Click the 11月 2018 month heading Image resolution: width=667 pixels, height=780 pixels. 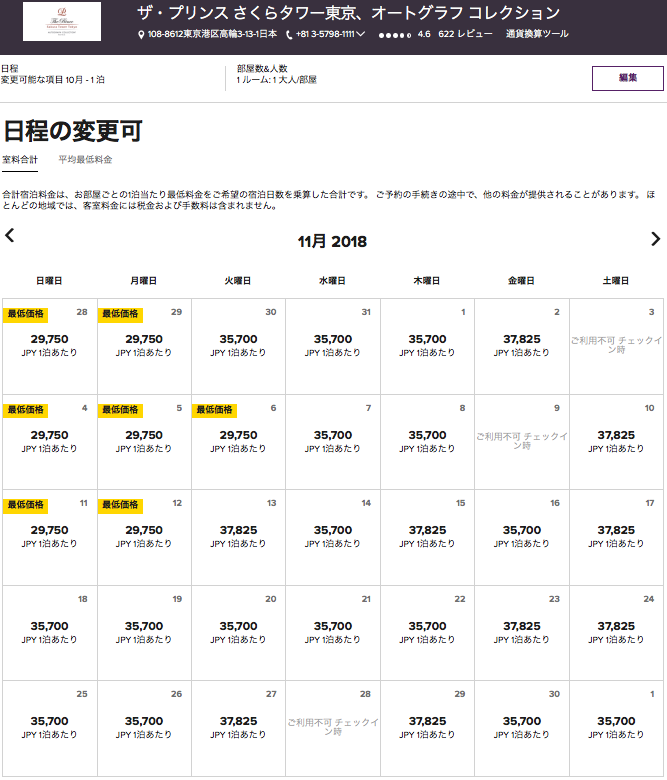click(x=332, y=242)
